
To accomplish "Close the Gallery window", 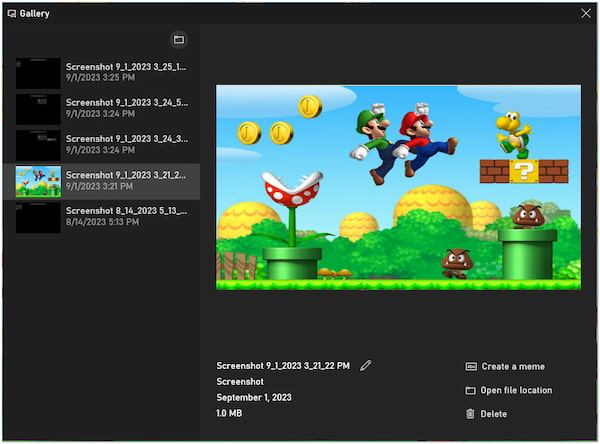I will tap(586, 13).
